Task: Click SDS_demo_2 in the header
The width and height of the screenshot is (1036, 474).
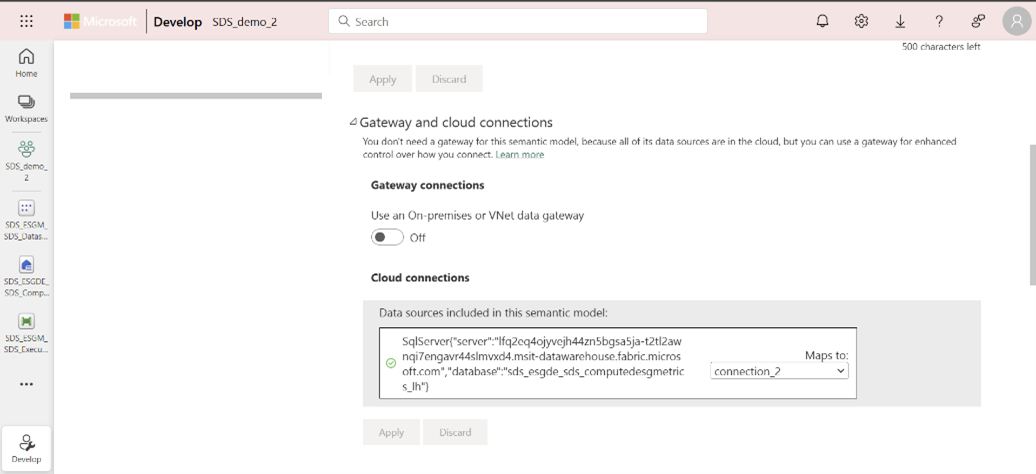Action: pos(244,22)
